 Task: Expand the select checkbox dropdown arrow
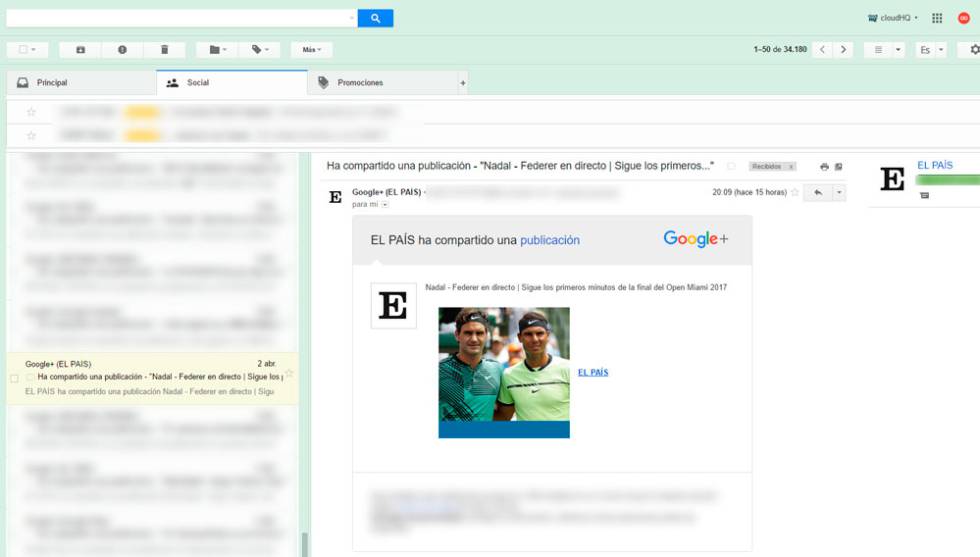coord(34,49)
